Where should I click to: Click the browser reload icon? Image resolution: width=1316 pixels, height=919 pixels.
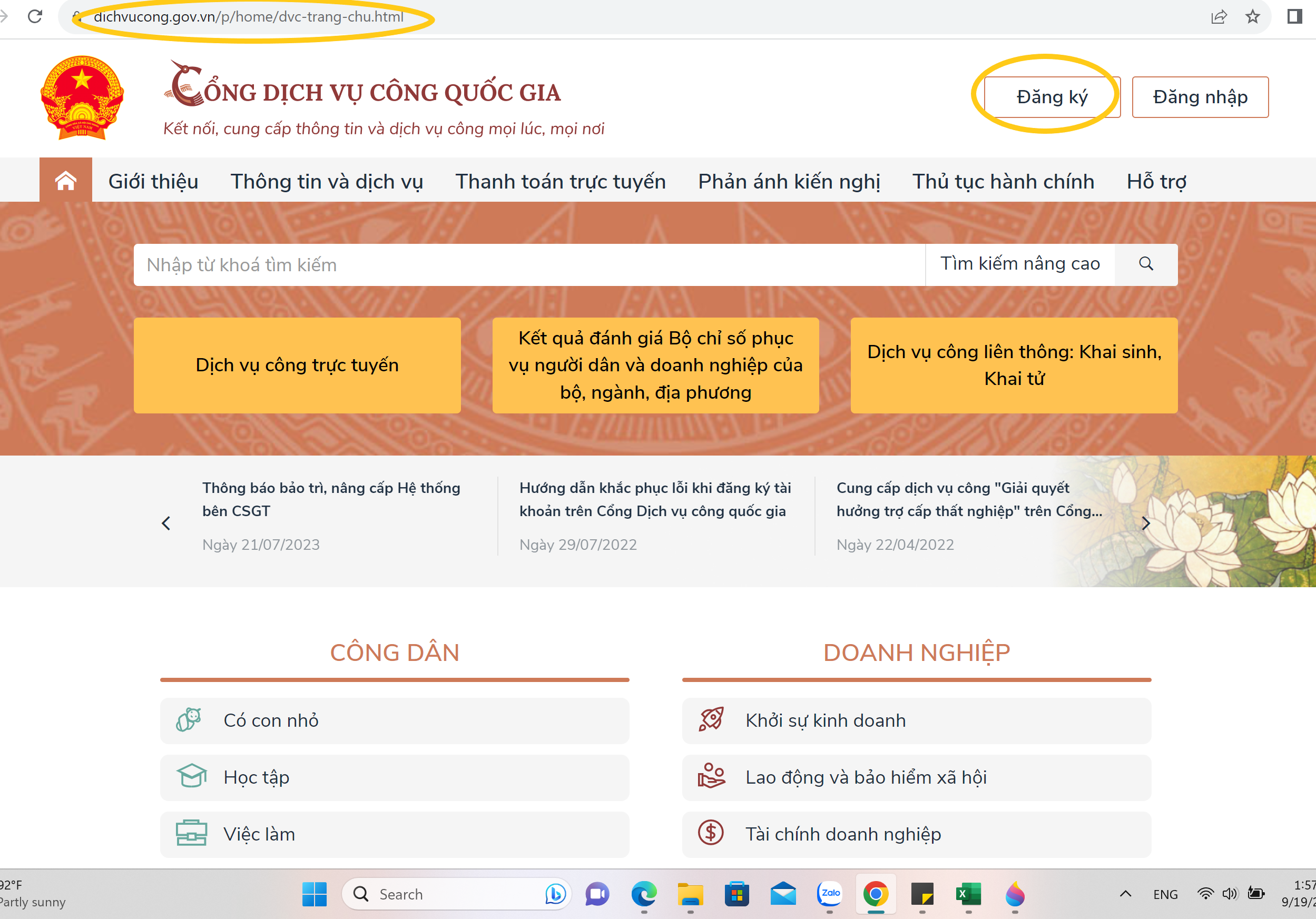(35, 17)
